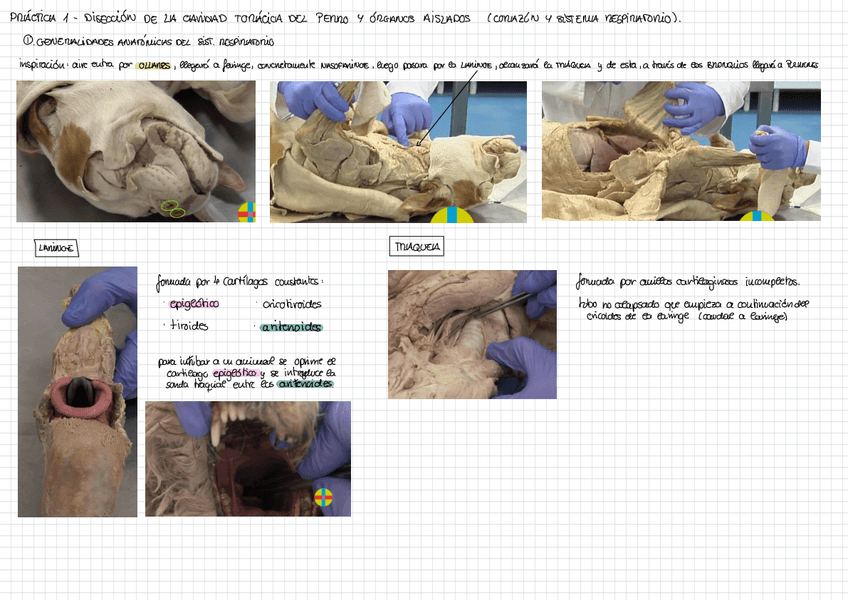Open the trachea dissection photo
This screenshot has height=600, width=848.
pyautogui.click(x=472, y=335)
